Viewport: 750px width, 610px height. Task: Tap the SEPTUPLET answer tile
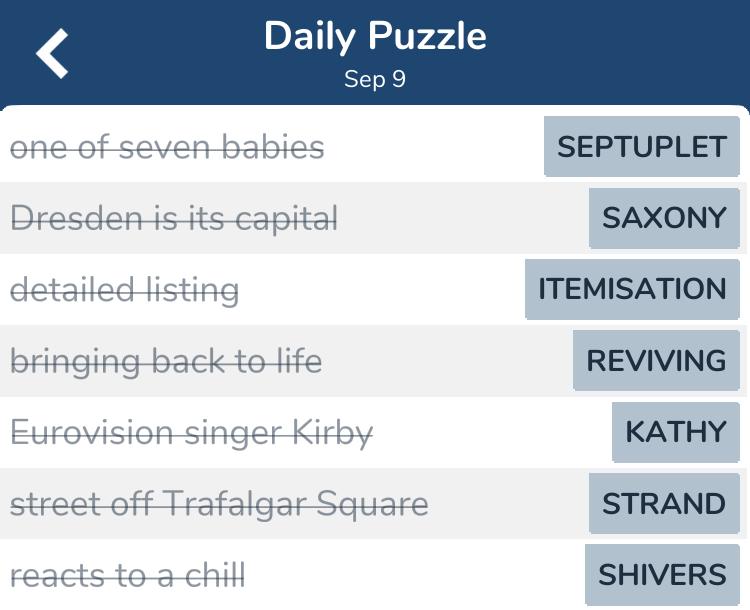[641, 146]
